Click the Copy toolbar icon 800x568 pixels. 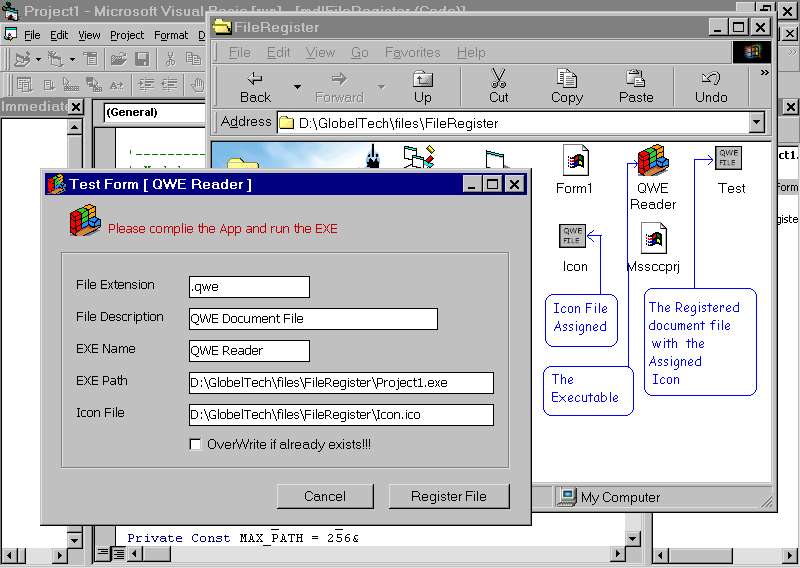click(567, 79)
